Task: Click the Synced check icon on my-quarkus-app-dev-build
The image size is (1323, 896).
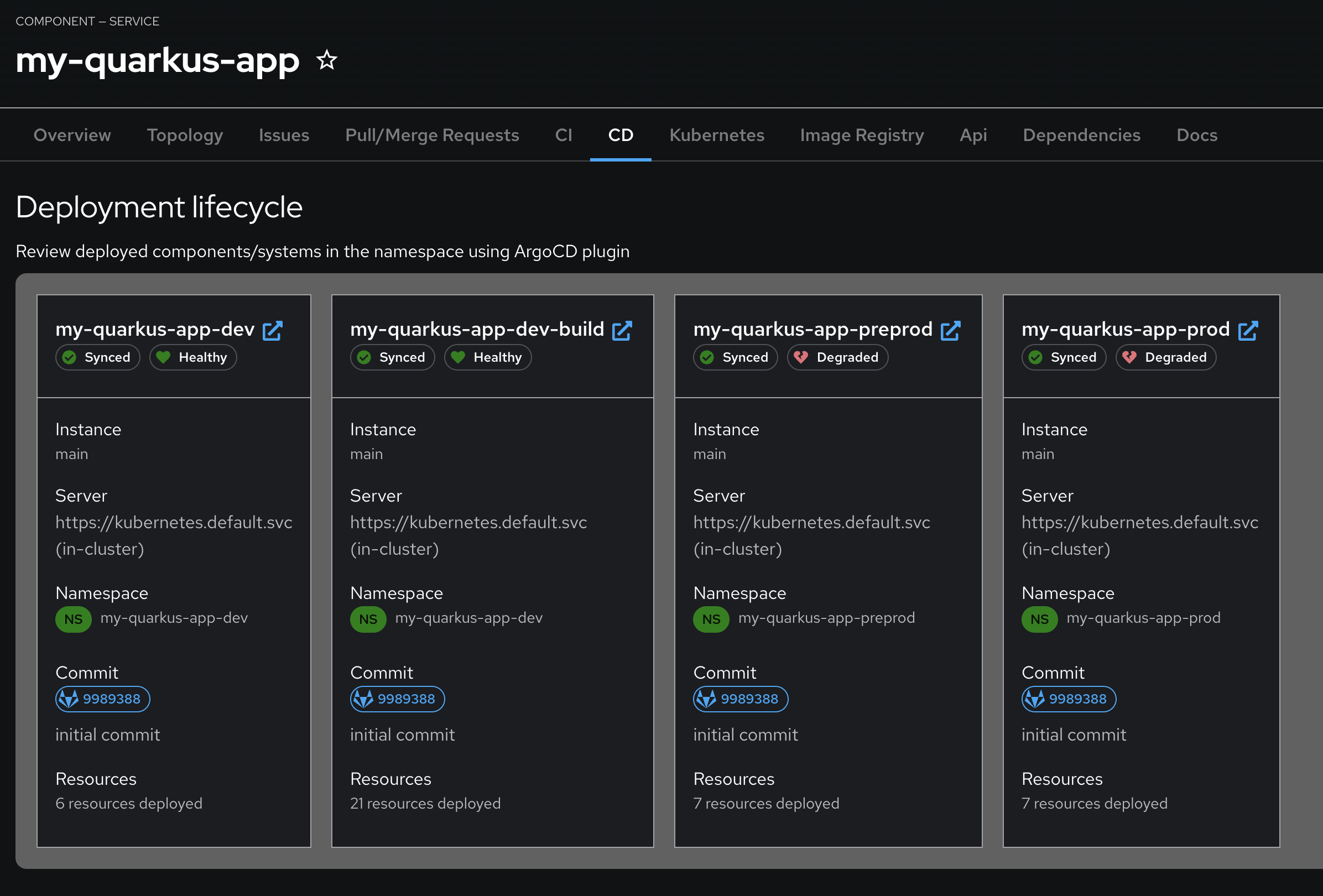Action: click(364, 357)
